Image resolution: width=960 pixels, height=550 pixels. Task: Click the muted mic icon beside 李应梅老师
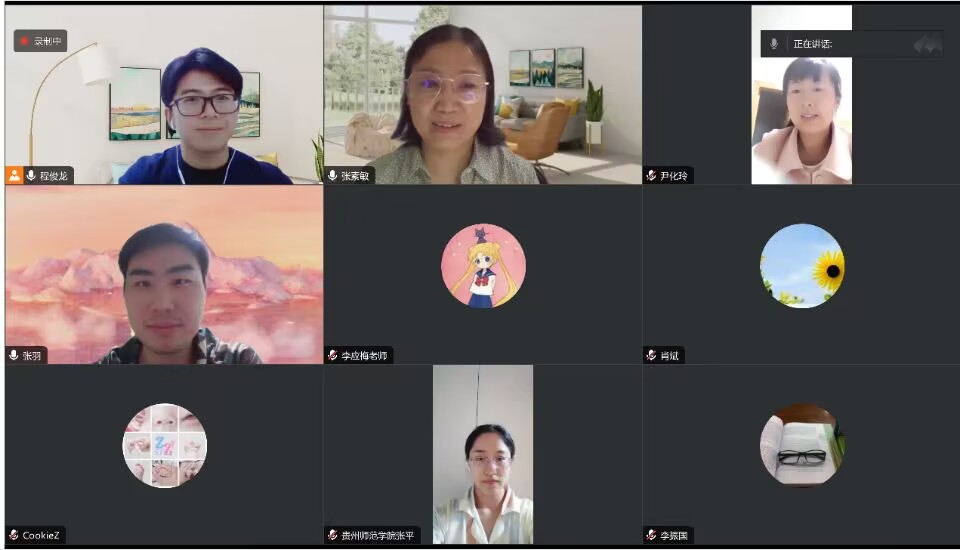[x=332, y=355]
